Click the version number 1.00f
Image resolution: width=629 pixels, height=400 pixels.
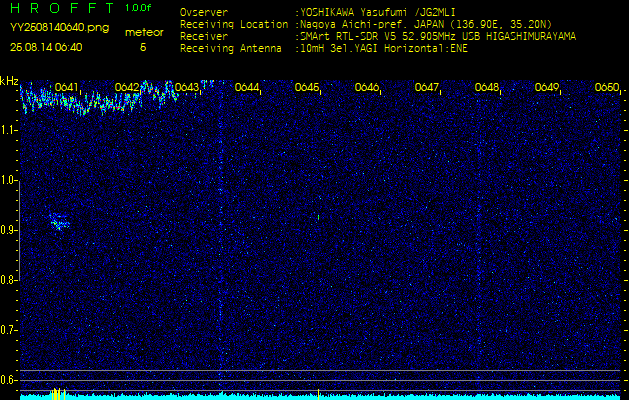click(138, 8)
